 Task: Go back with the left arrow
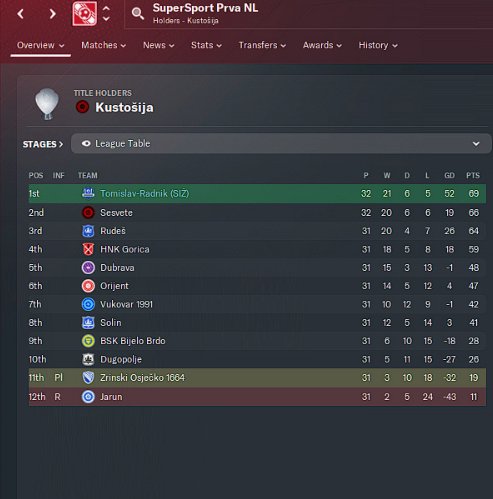(x=21, y=14)
